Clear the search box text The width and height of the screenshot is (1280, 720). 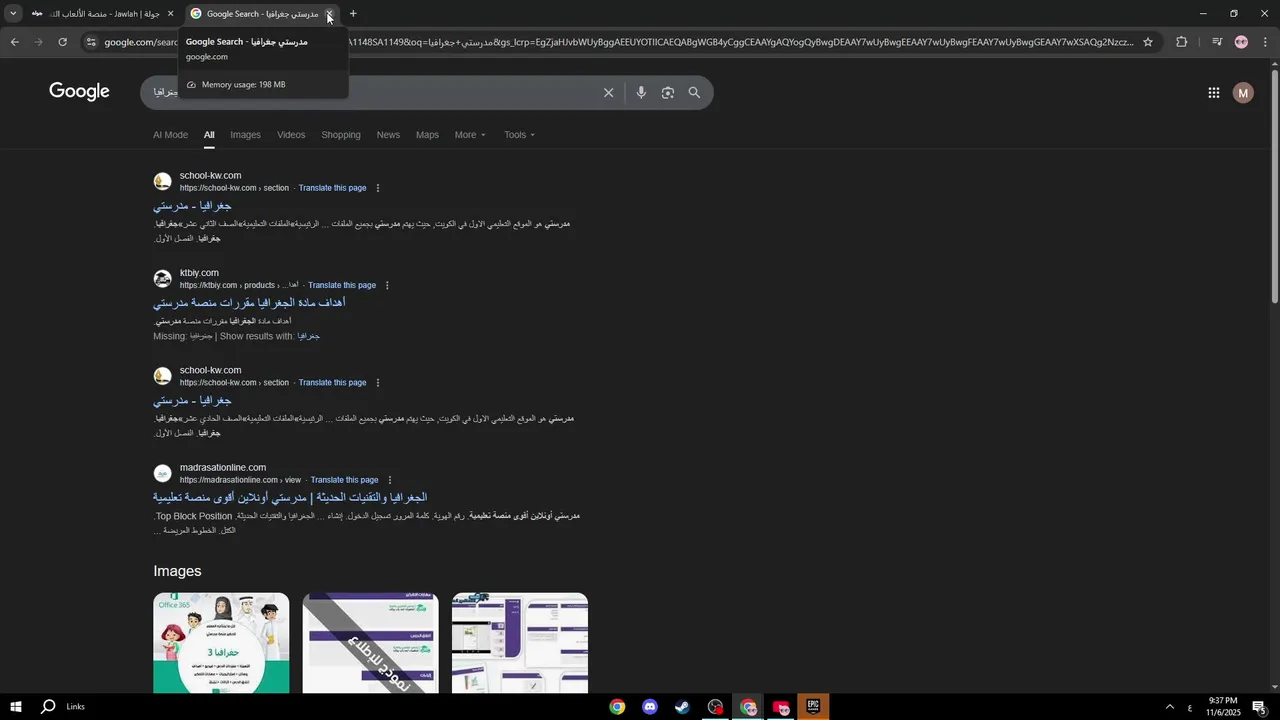[608, 93]
